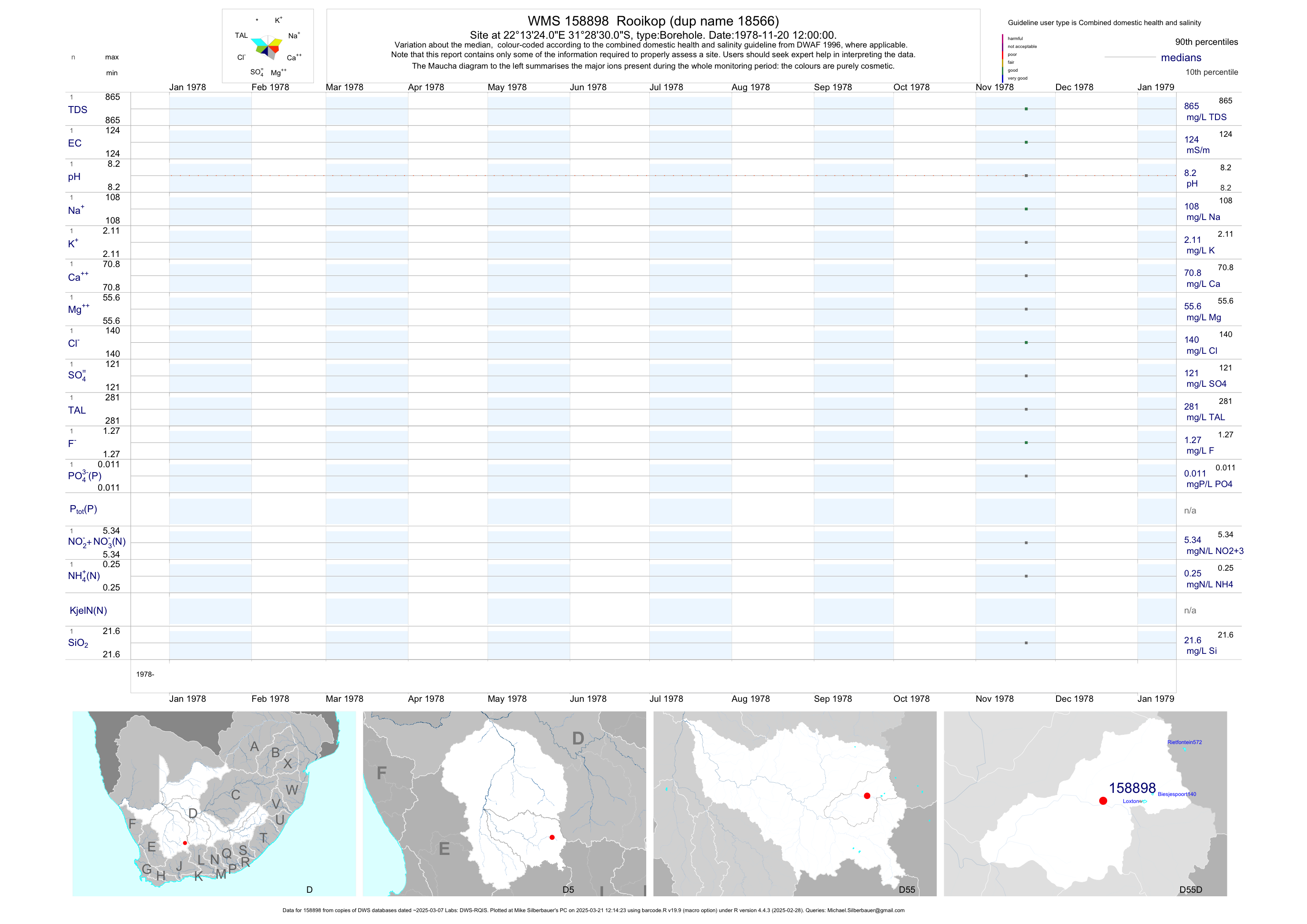
Task: Click the WMS 158898 Rooikop title
Action: 653,21
